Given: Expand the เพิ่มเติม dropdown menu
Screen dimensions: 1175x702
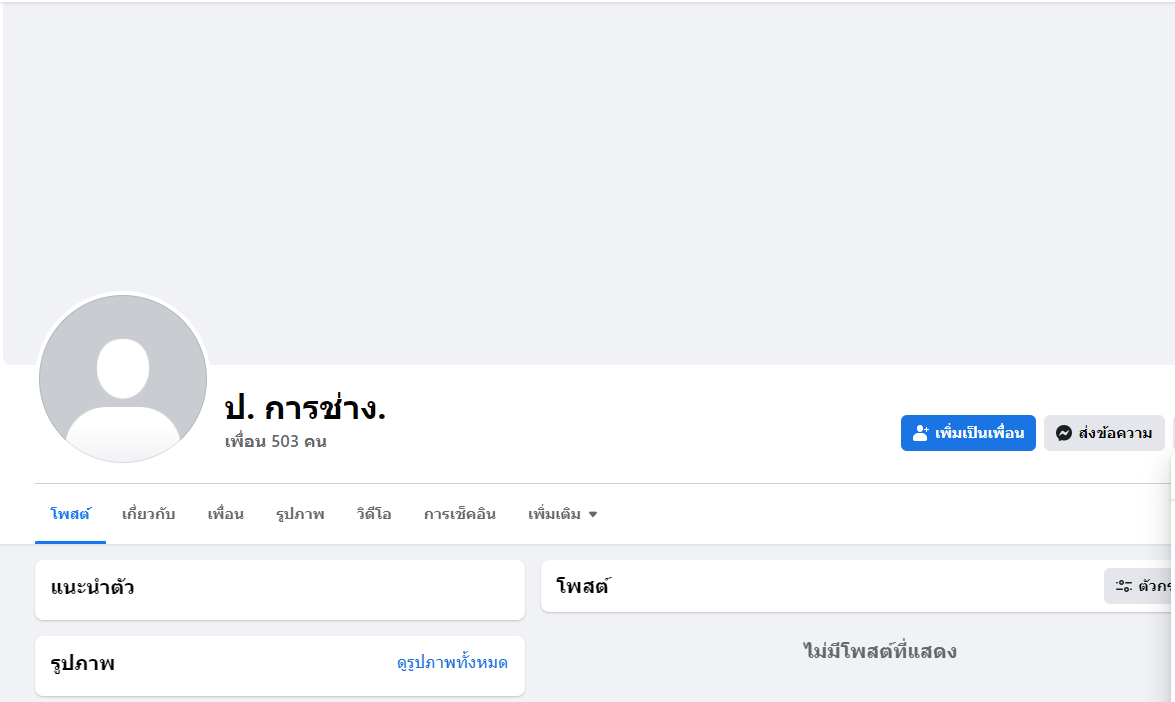Looking at the screenshot, I should pyautogui.click(x=562, y=514).
